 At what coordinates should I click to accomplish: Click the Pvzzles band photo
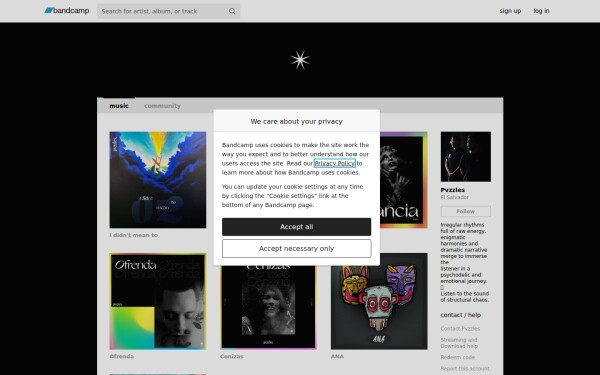pos(465,157)
